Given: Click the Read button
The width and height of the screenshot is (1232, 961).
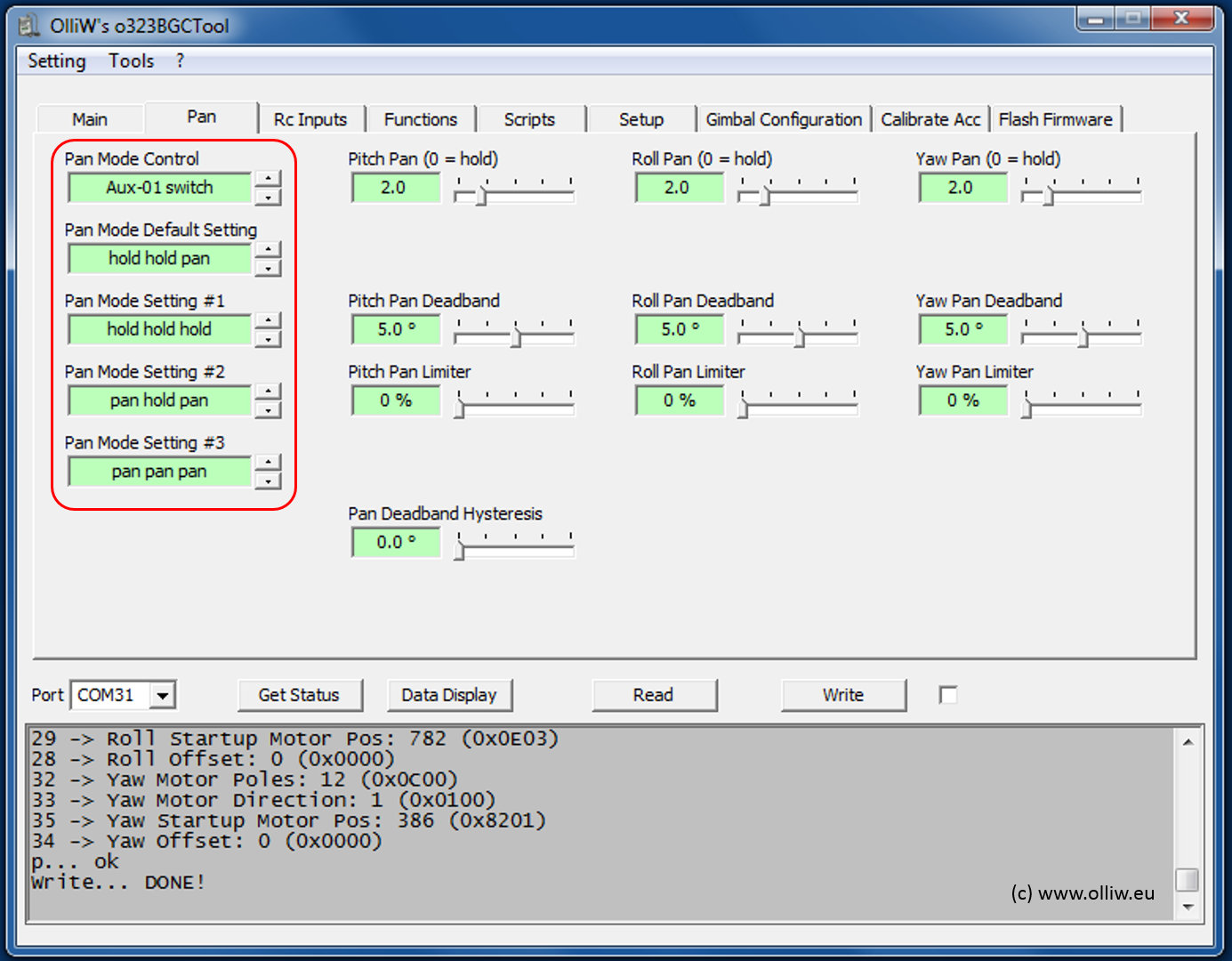Looking at the screenshot, I should click(x=654, y=695).
